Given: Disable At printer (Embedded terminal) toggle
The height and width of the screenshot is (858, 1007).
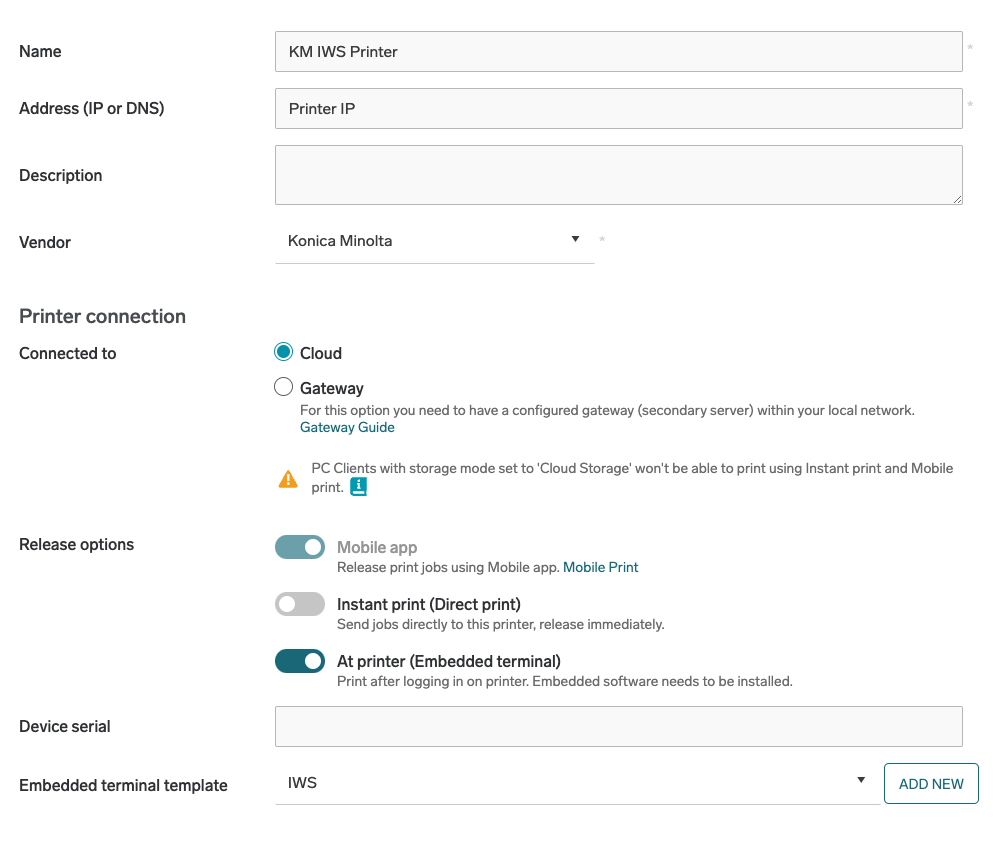Looking at the screenshot, I should (x=300, y=661).
